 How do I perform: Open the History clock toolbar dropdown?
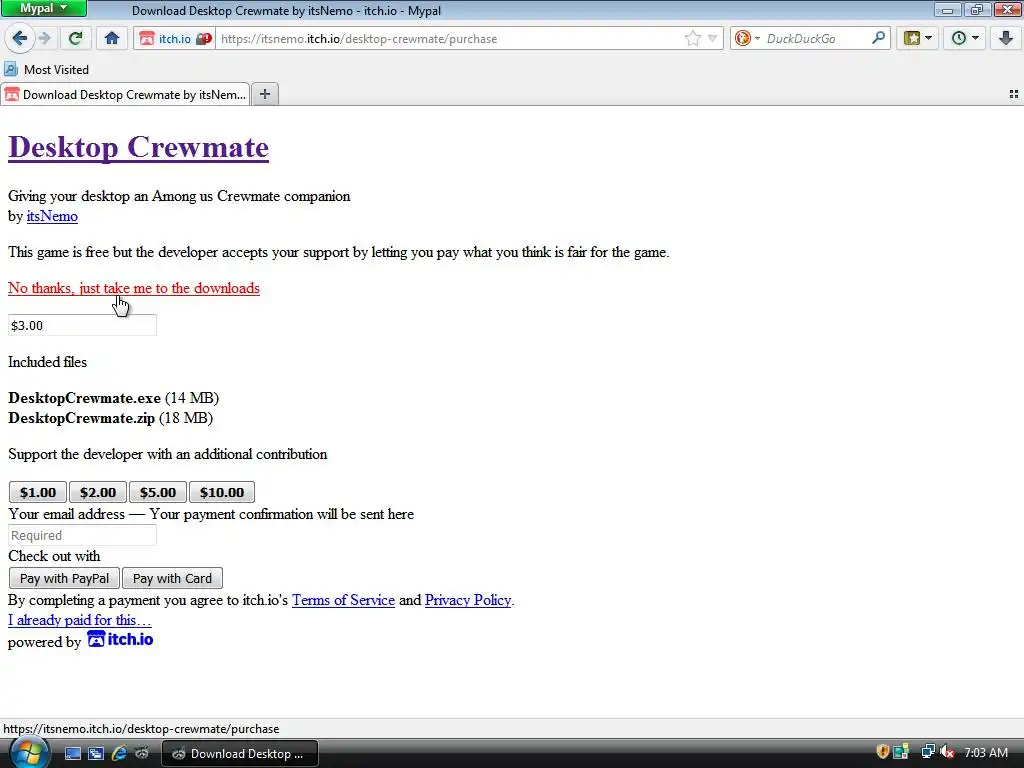pos(965,39)
